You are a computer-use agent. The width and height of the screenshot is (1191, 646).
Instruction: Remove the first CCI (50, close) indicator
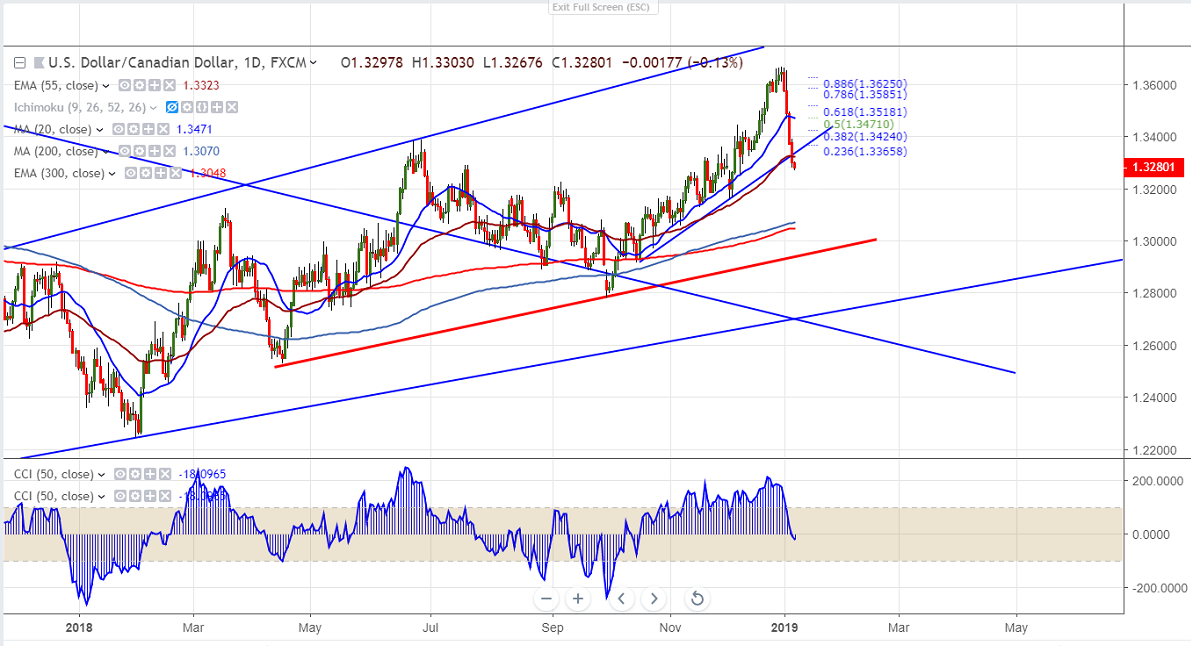(164, 474)
